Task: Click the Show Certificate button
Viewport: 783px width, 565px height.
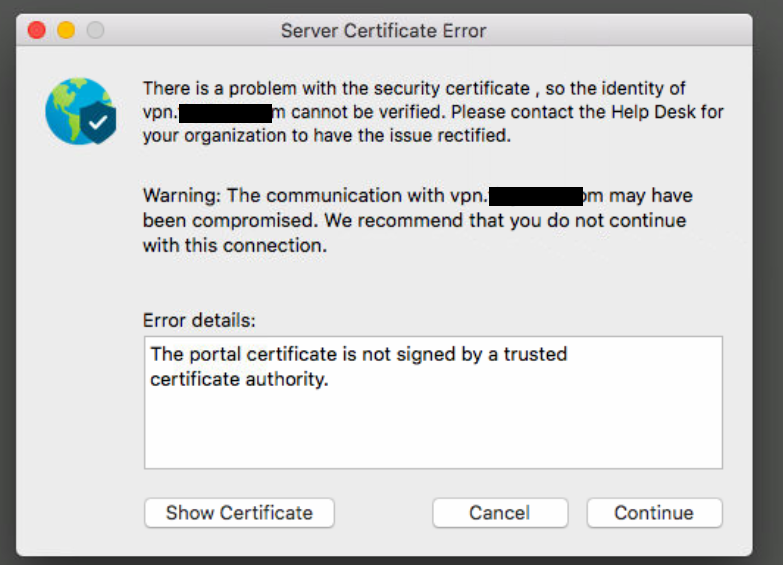Action: point(239,513)
